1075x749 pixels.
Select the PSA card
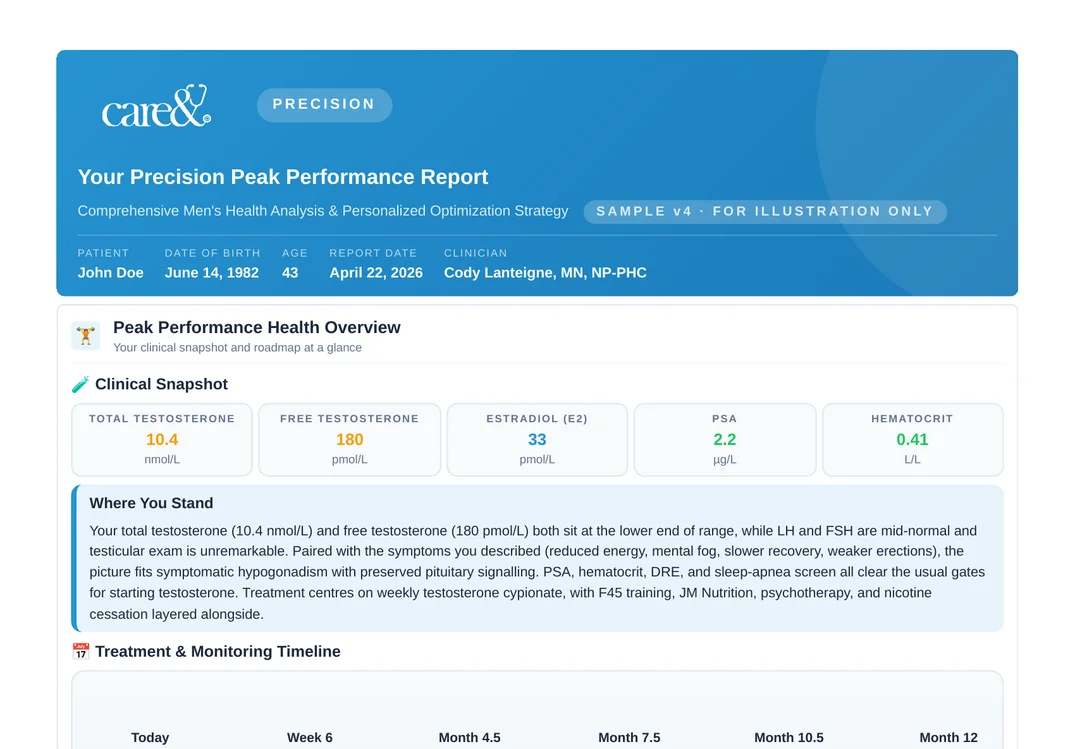[725, 440]
